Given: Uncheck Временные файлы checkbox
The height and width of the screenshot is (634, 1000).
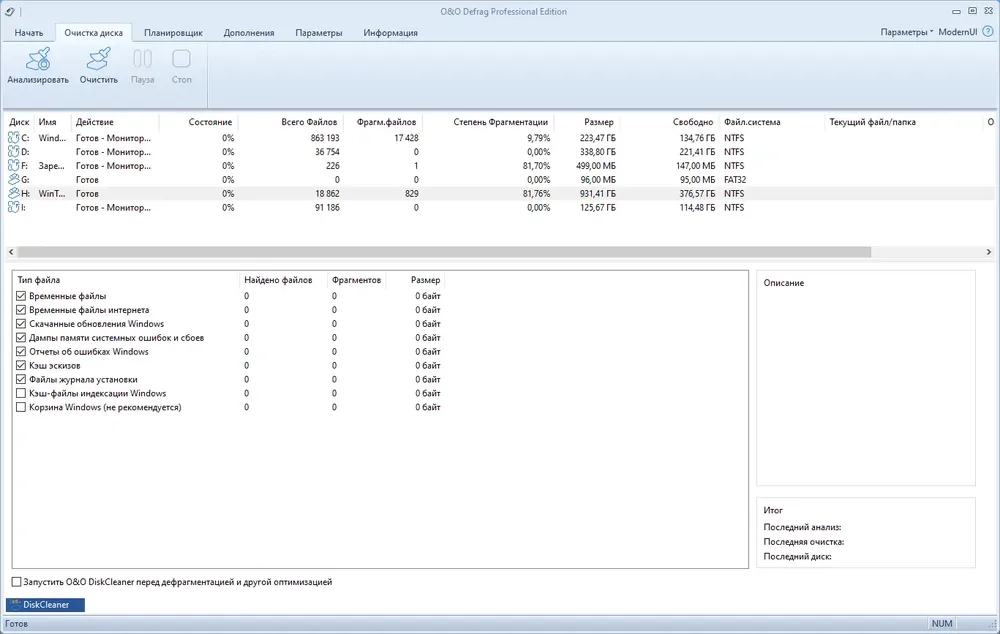Looking at the screenshot, I should (x=21, y=296).
